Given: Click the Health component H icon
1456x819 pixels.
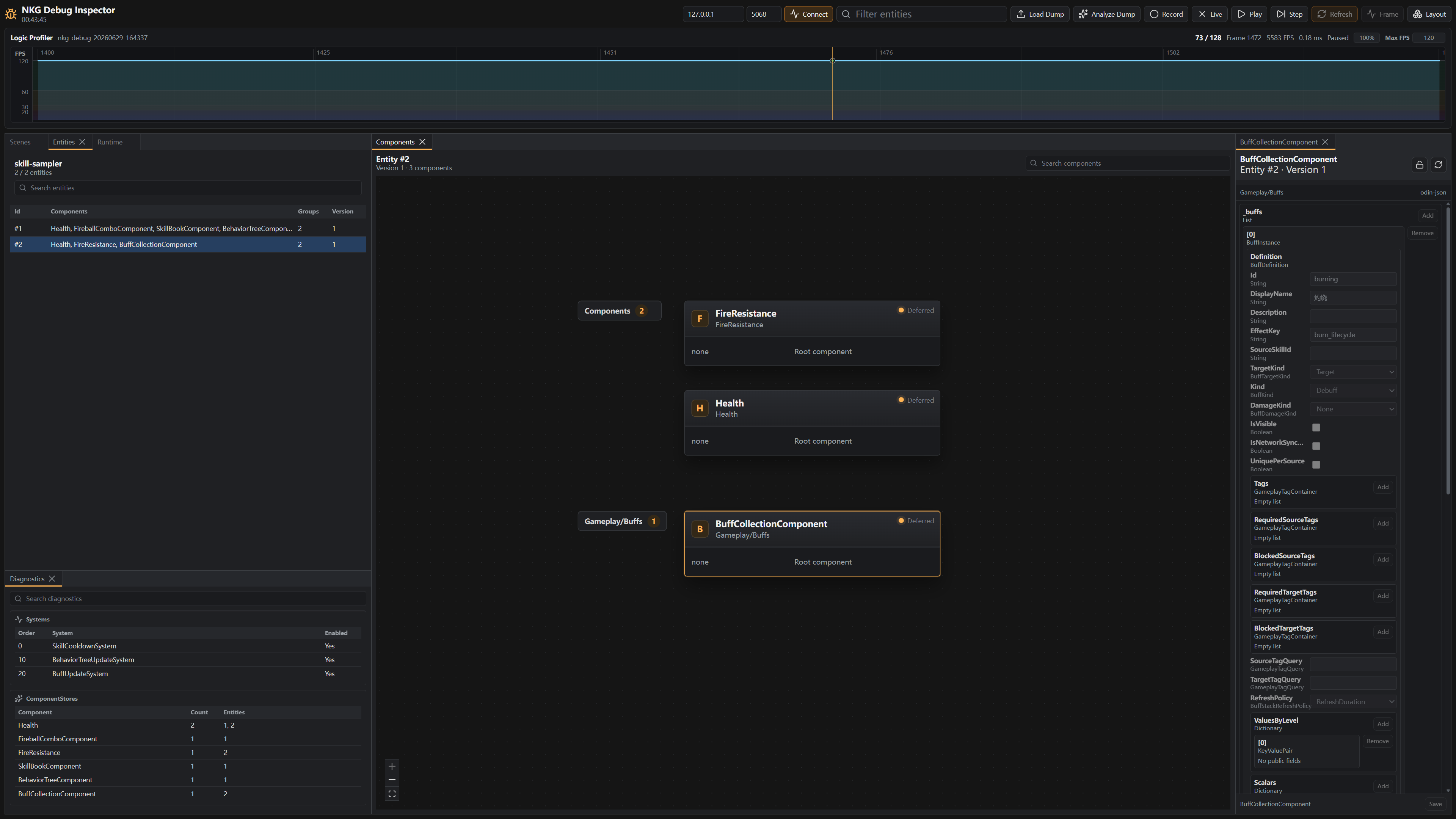Looking at the screenshot, I should pyautogui.click(x=700, y=408).
